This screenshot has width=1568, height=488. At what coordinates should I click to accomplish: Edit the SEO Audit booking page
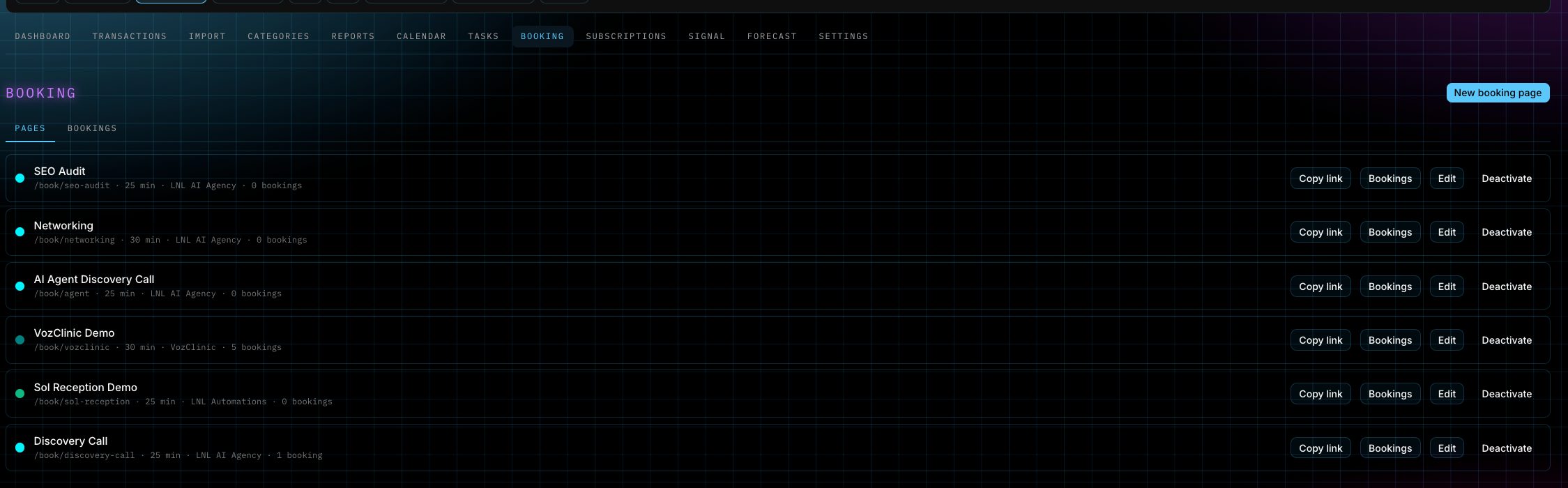[1447, 178]
